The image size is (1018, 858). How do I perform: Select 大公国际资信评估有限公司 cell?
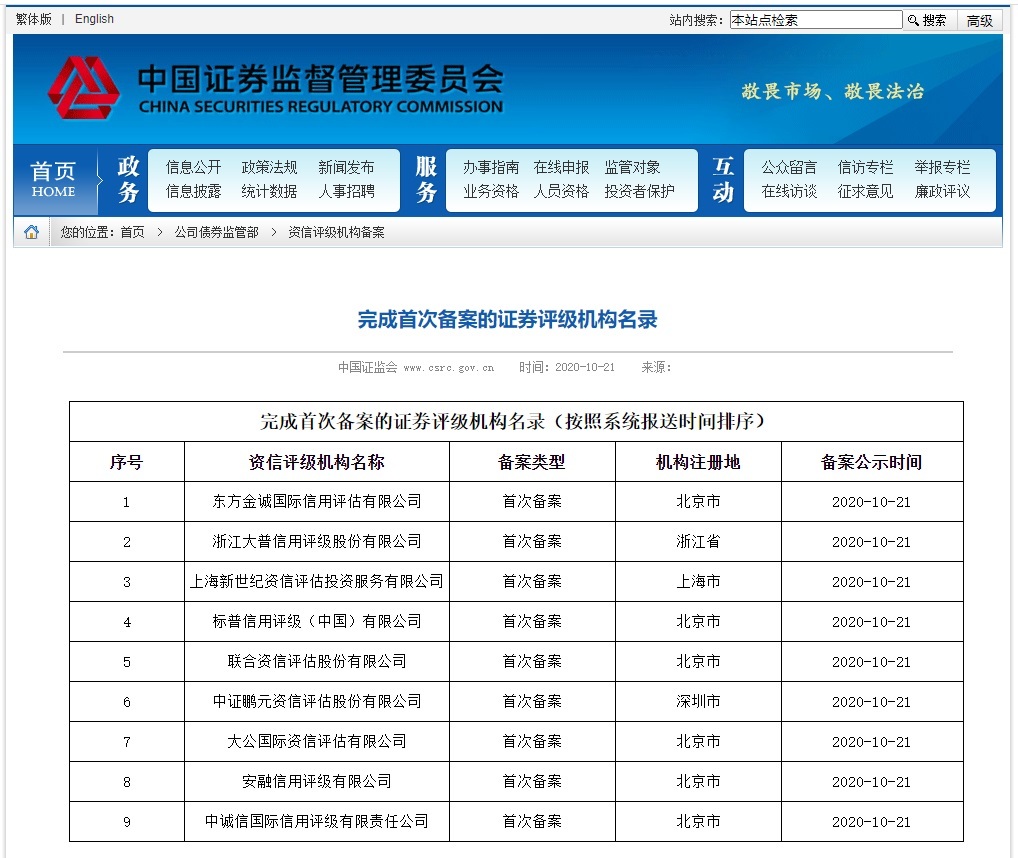(x=316, y=741)
